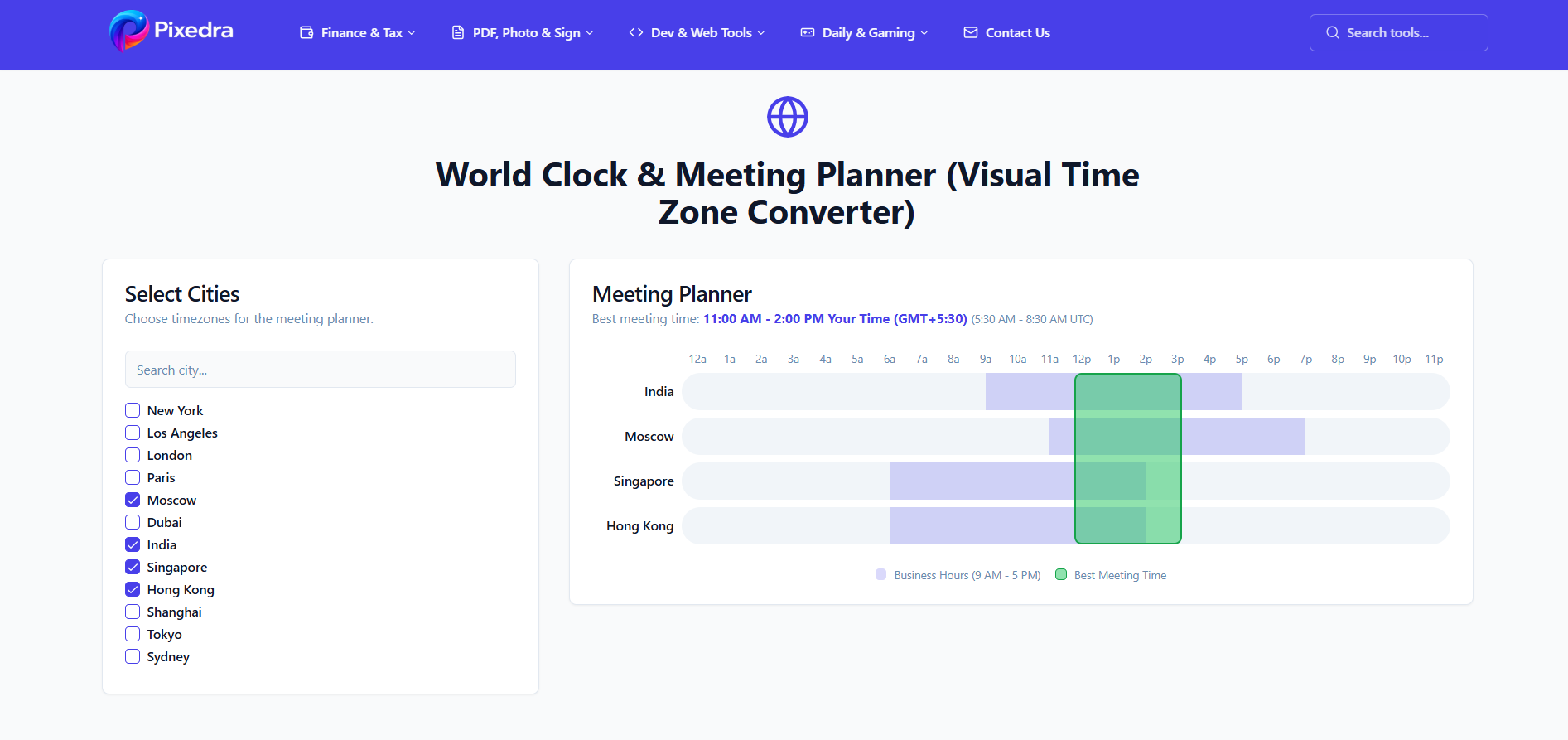Expand the Finance & Tax dropdown chevron
This screenshot has width=1568, height=740.
412,33
